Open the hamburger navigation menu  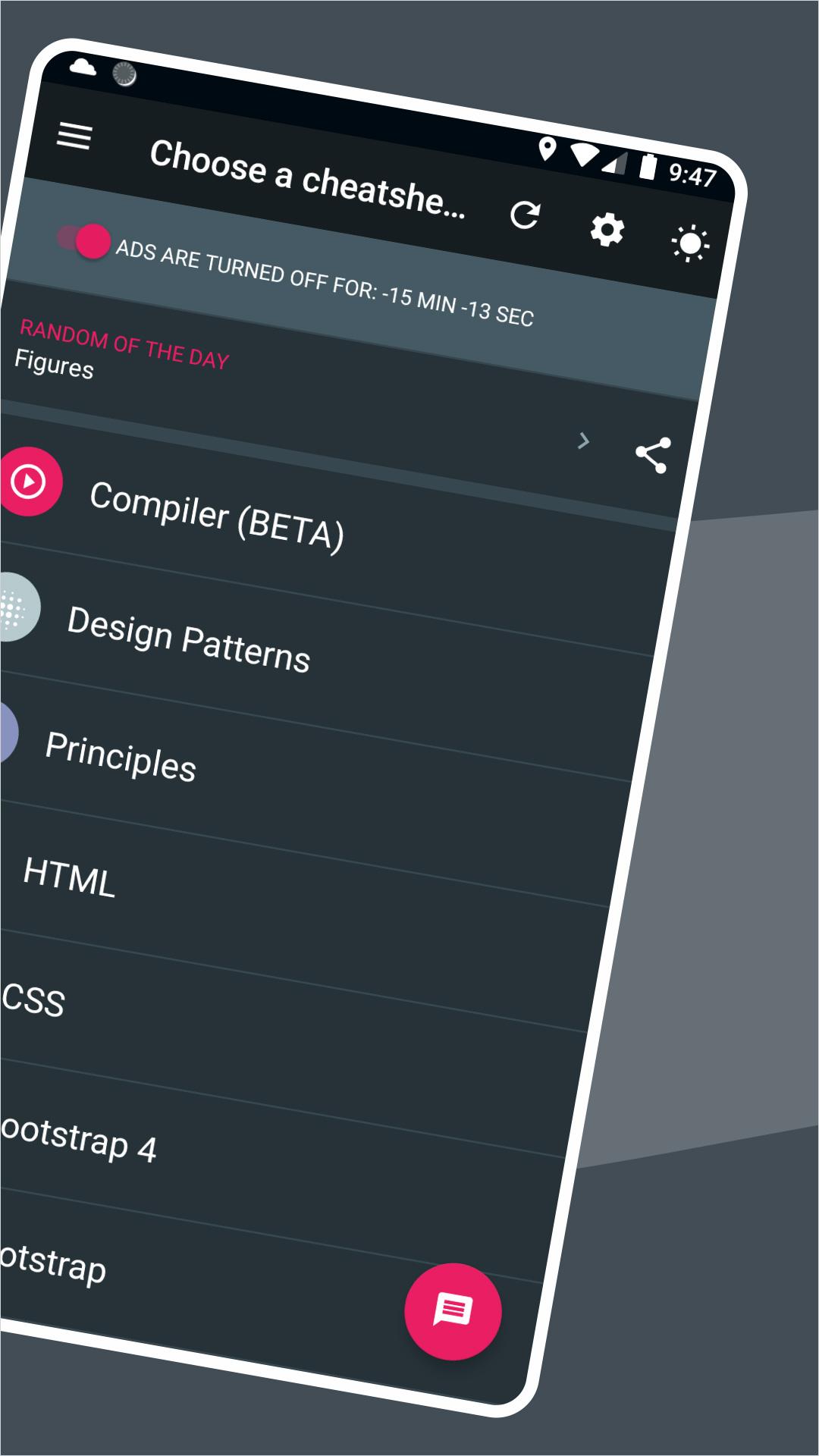74,136
